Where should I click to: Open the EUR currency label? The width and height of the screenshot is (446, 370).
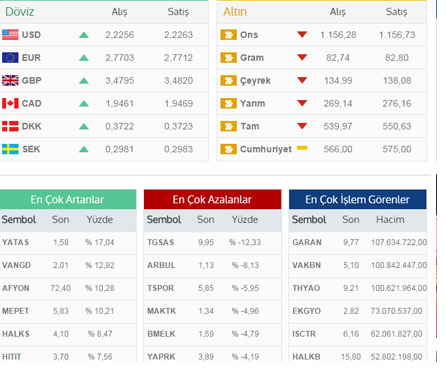[x=31, y=58]
